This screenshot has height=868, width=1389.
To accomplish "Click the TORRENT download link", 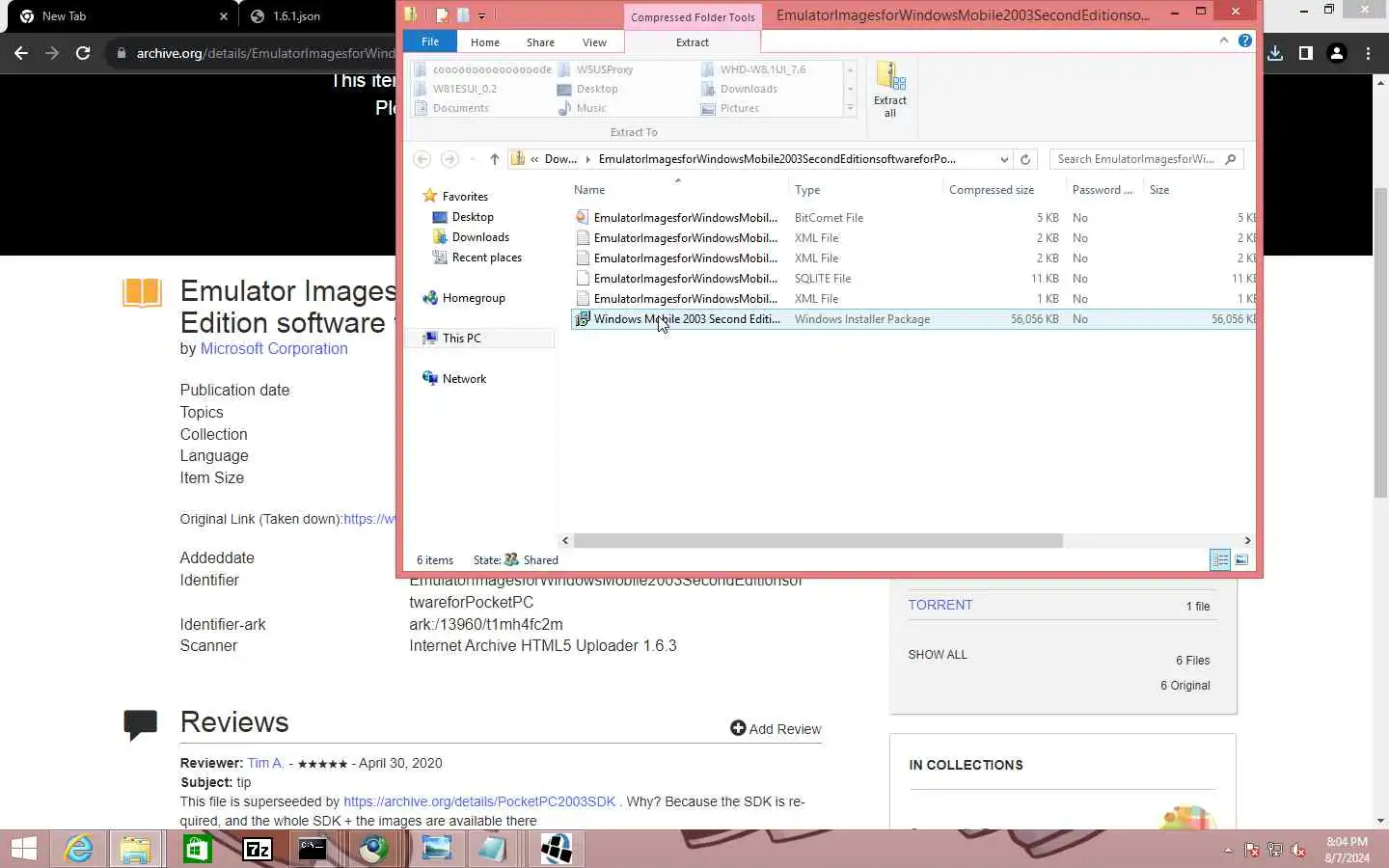I will point(940,605).
